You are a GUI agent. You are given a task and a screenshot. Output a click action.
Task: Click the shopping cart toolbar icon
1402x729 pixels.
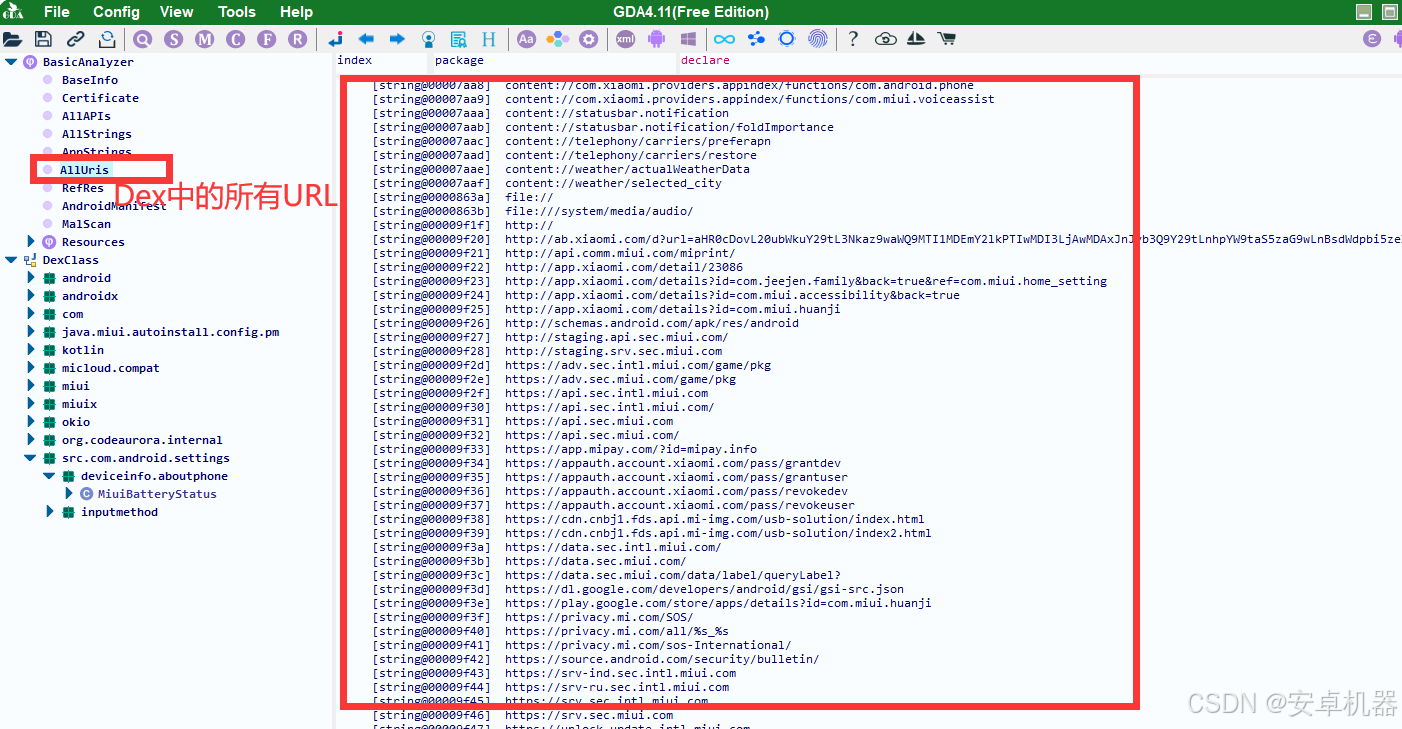(946, 39)
